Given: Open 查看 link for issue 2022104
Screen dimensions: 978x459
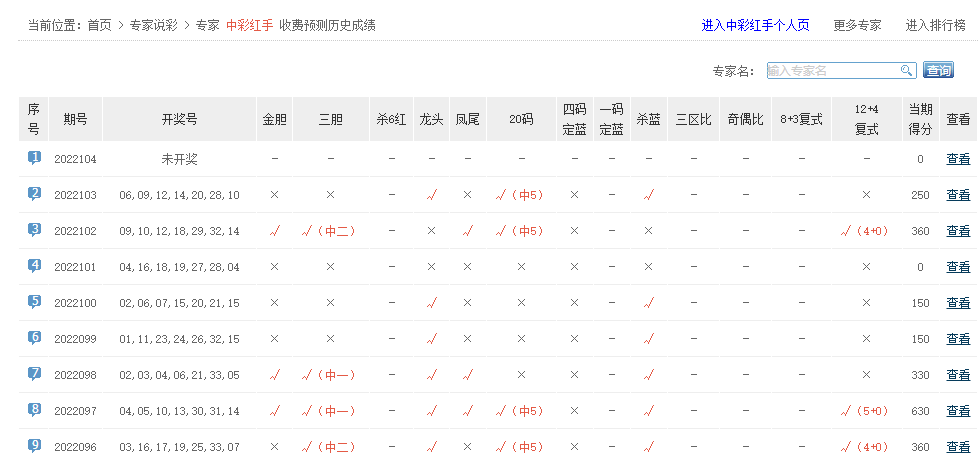Looking at the screenshot, I should click(x=958, y=159).
